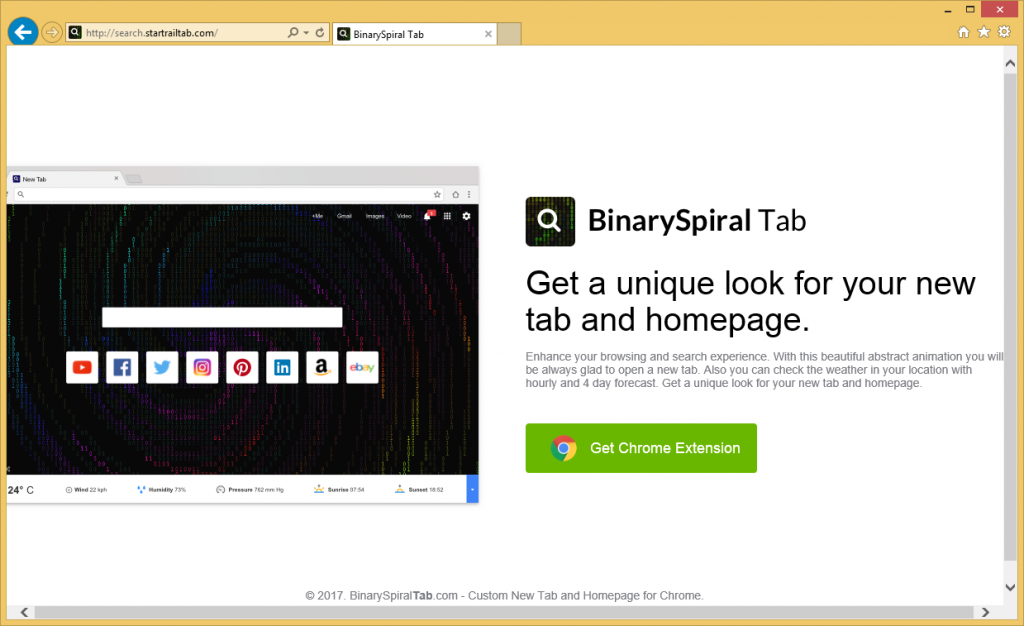Screen dimensions: 1024x626
Task: Click the Gmail link in preview
Action: pyautogui.click(x=344, y=216)
